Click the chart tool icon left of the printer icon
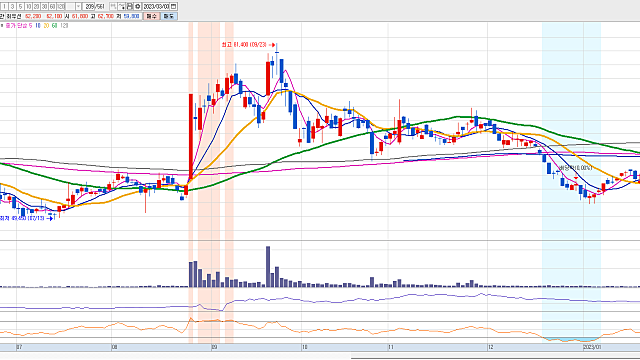The width and height of the screenshot is (640, 360). [122, 7]
